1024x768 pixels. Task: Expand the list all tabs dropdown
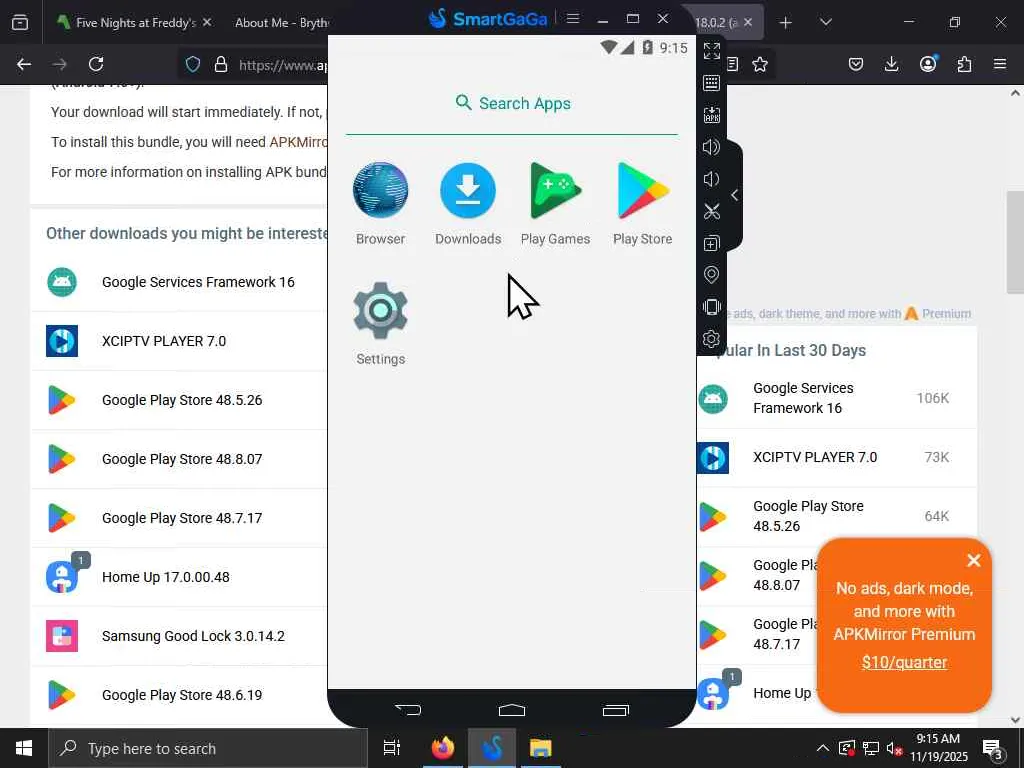pyautogui.click(x=825, y=22)
